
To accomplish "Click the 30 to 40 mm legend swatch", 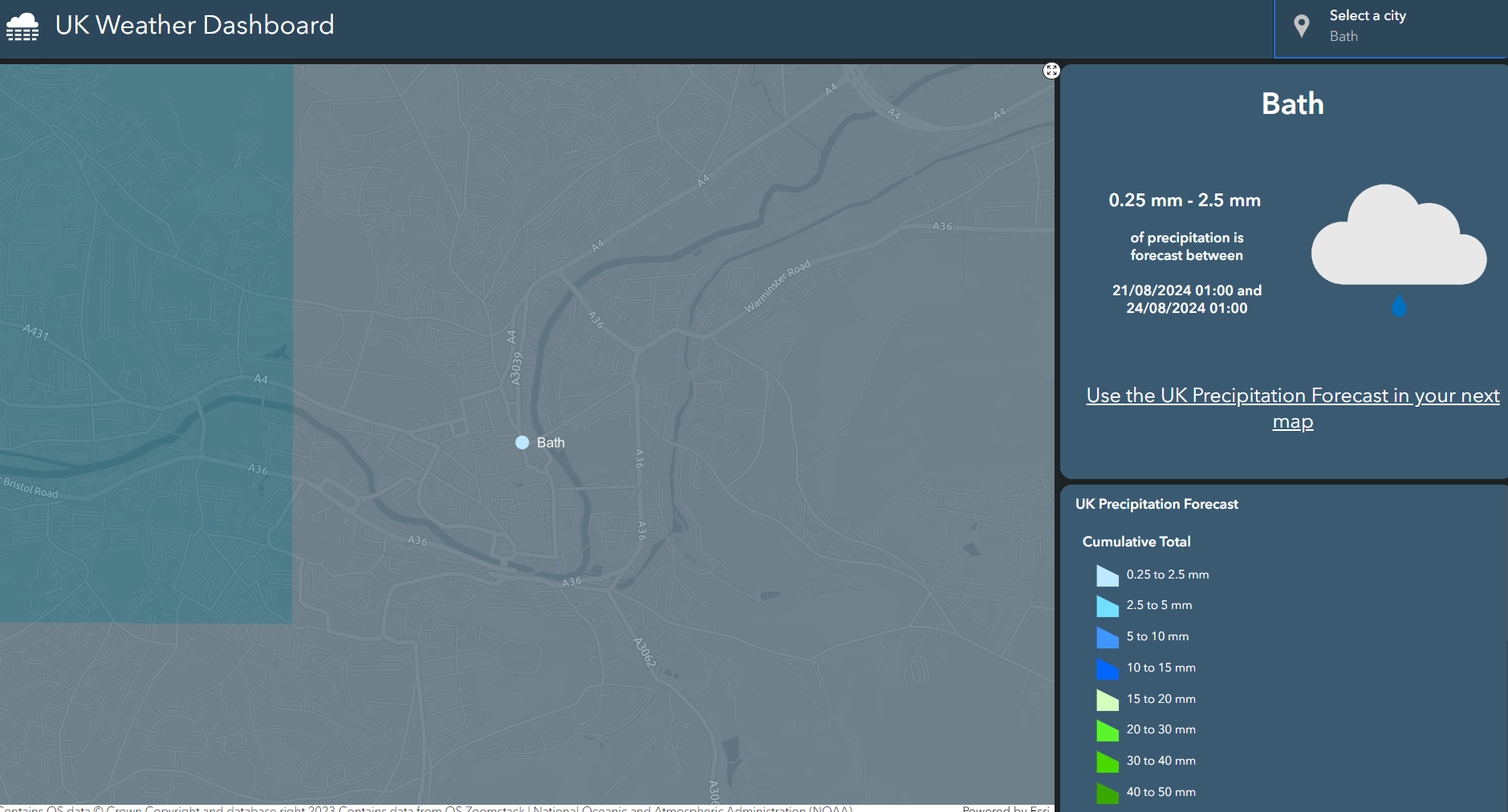I will tap(1108, 761).
